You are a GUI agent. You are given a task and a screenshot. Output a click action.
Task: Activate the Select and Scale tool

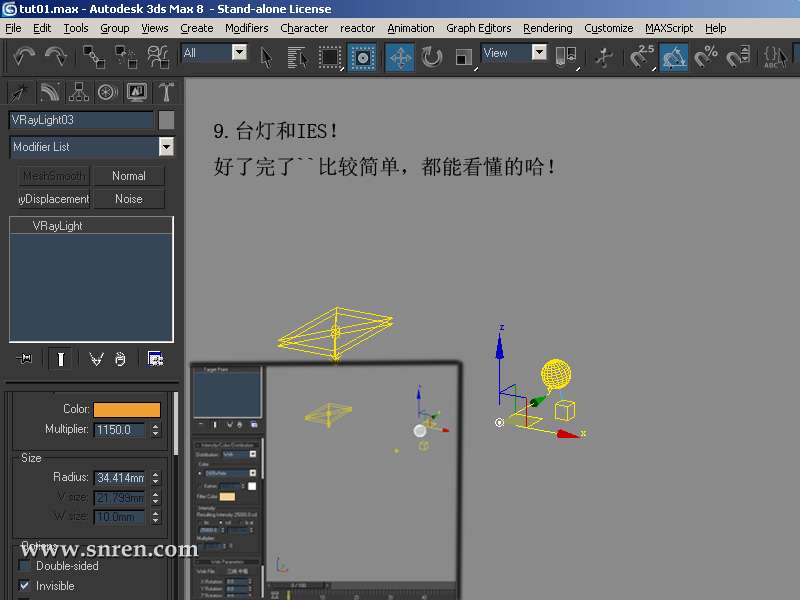pyautogui.click(x=464, y=57)
